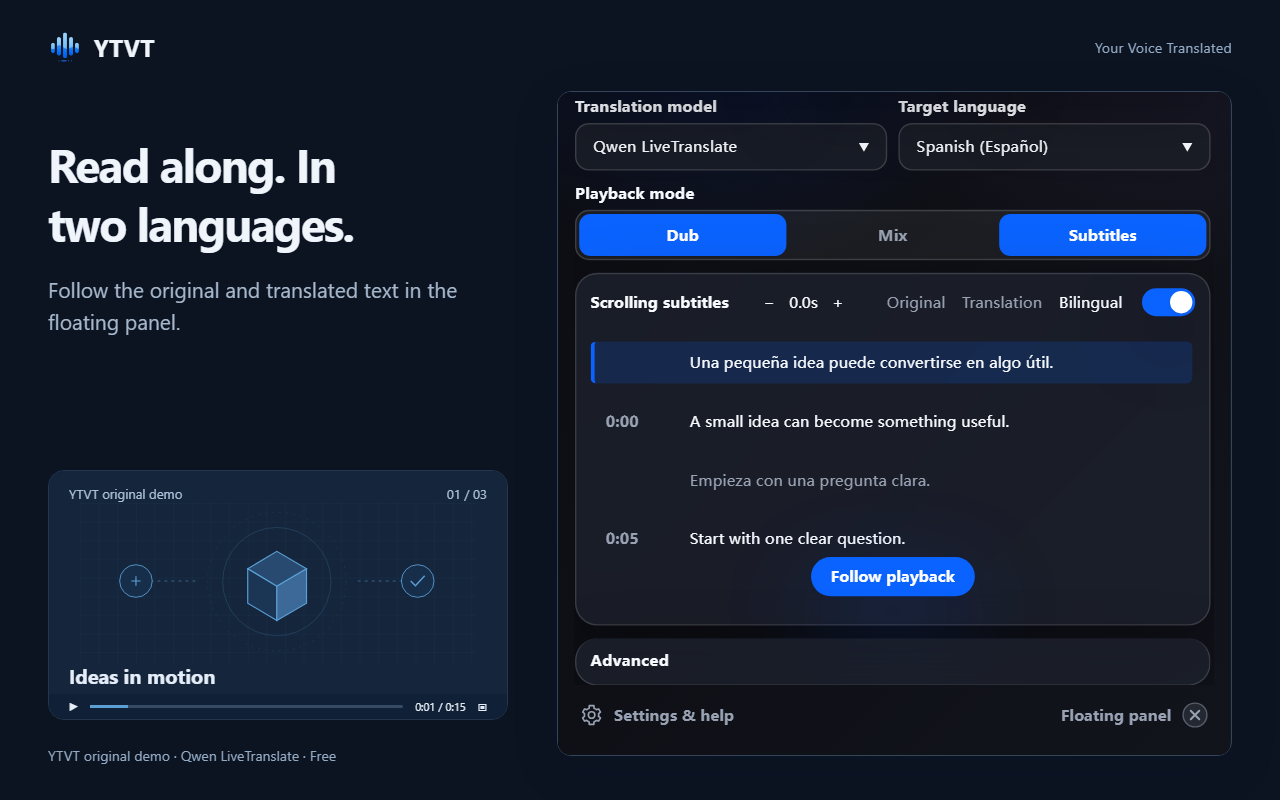The height and width of the screenshot is (800, 1280).
Task: Switch playback mode to Mix
Action: pyautogui.click(x=893, y=236)
